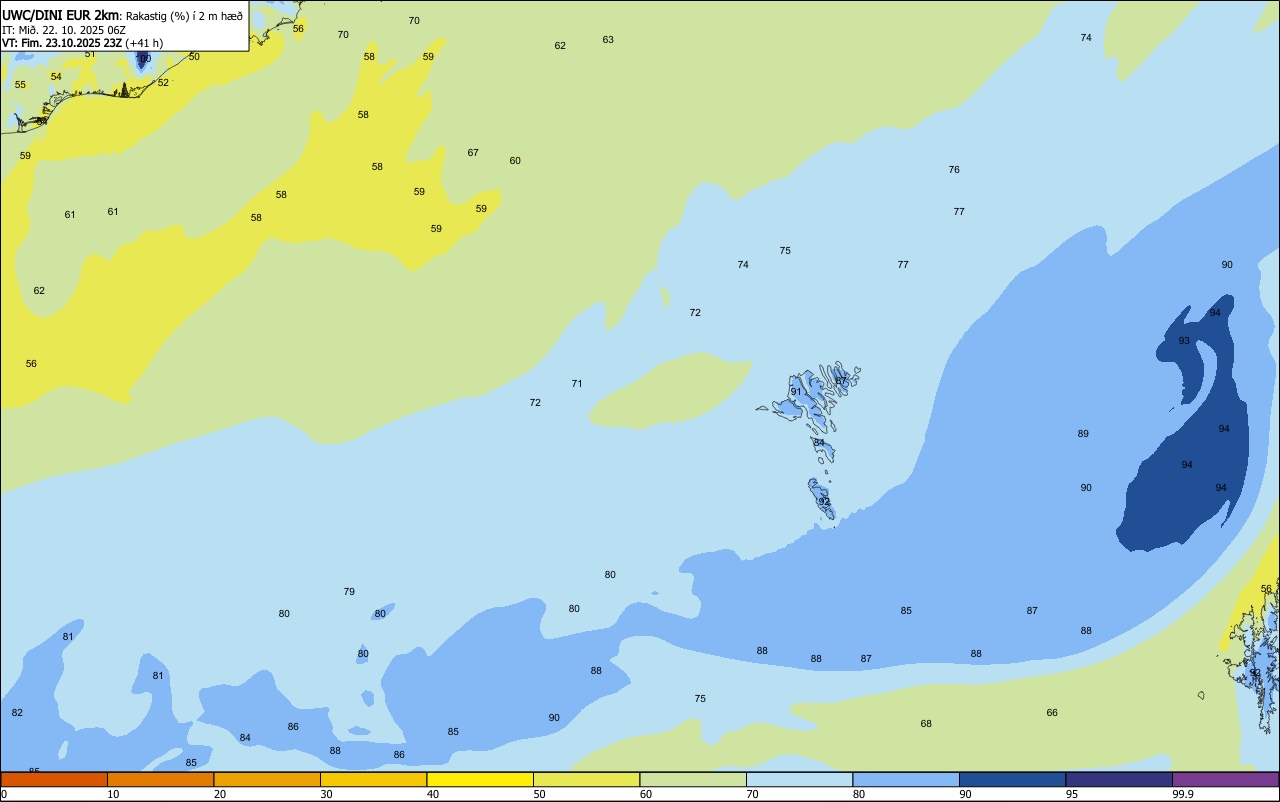Viewport: 1280px width, 802px height.
Task: Click the bright yellow 40–50 legend swatch
Action: click(x=480, y=779)
